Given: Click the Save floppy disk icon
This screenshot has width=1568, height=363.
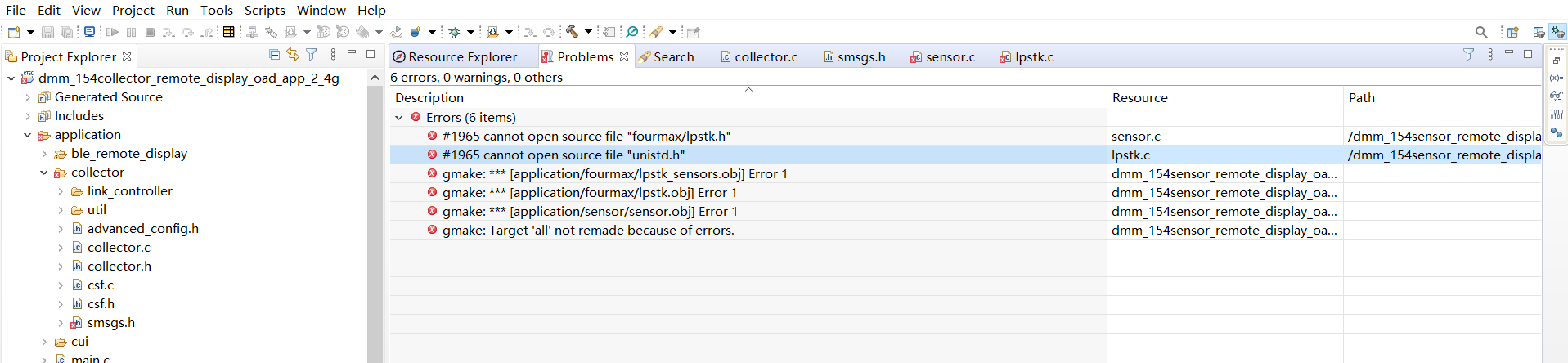Looking at the screenshot, I should click(47, 32).
